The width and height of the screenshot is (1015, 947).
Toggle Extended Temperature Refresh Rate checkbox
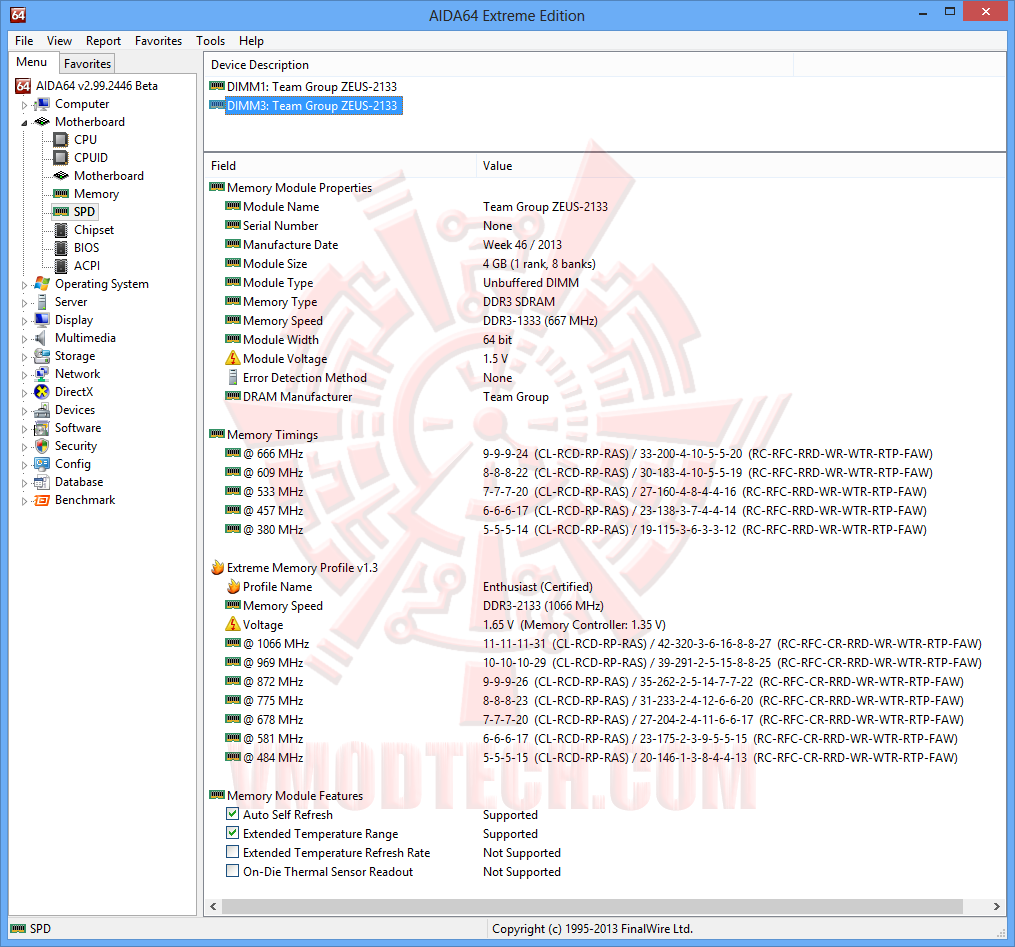click(x=232, y=852)
